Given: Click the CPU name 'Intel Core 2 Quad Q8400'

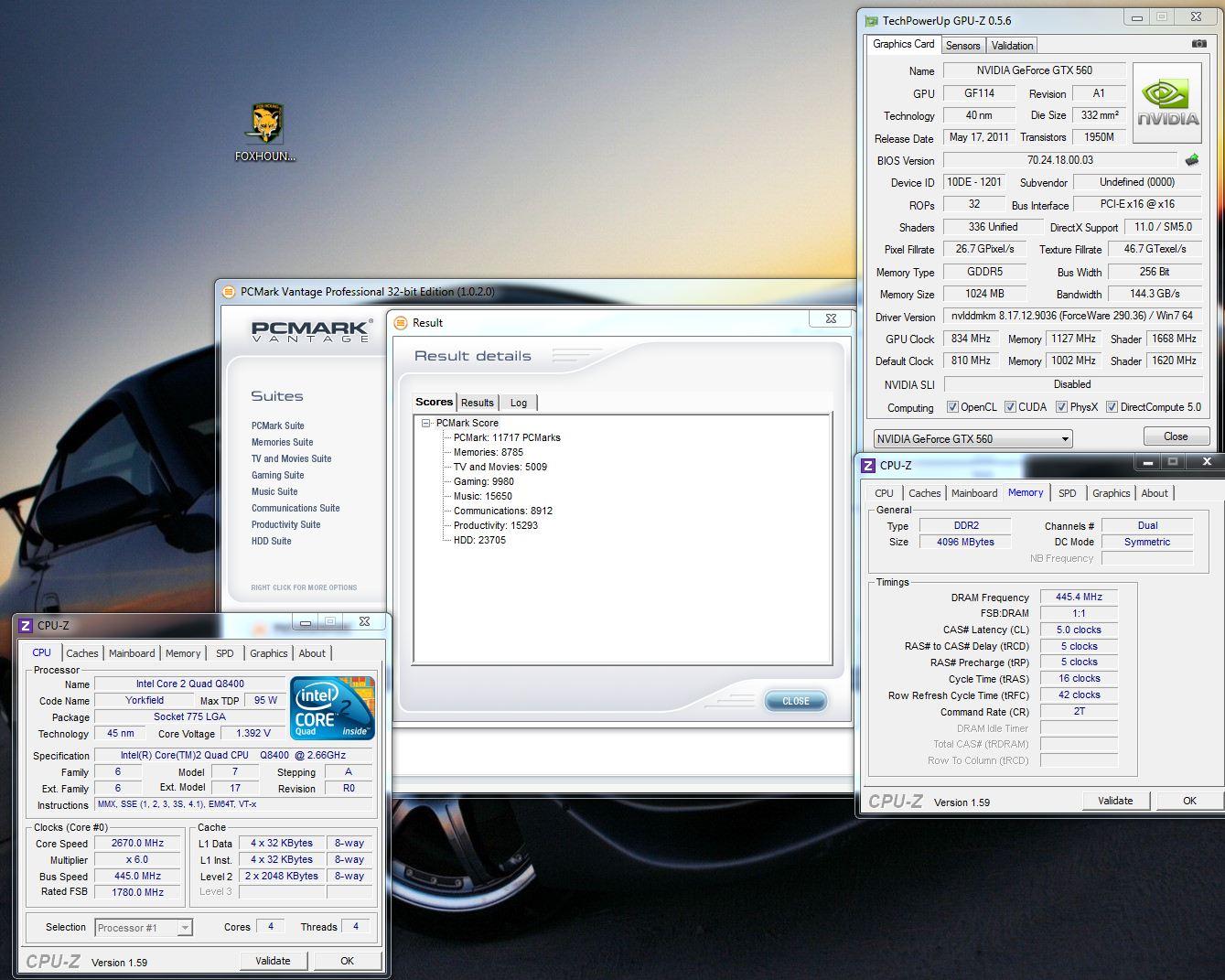Looking at the screenshot, I should 190,684.
